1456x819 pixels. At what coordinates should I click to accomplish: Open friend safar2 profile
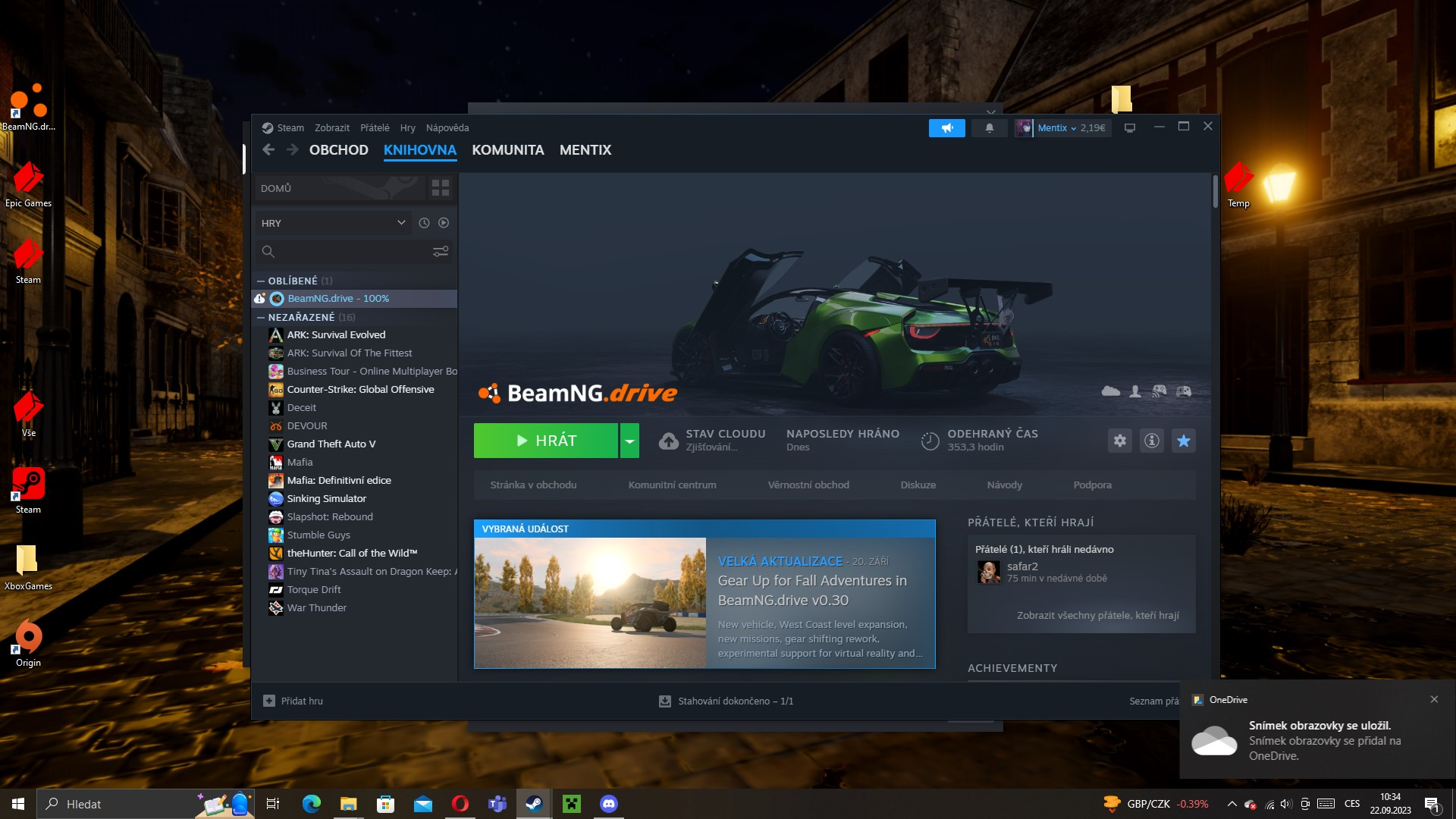coord(1022,566)
